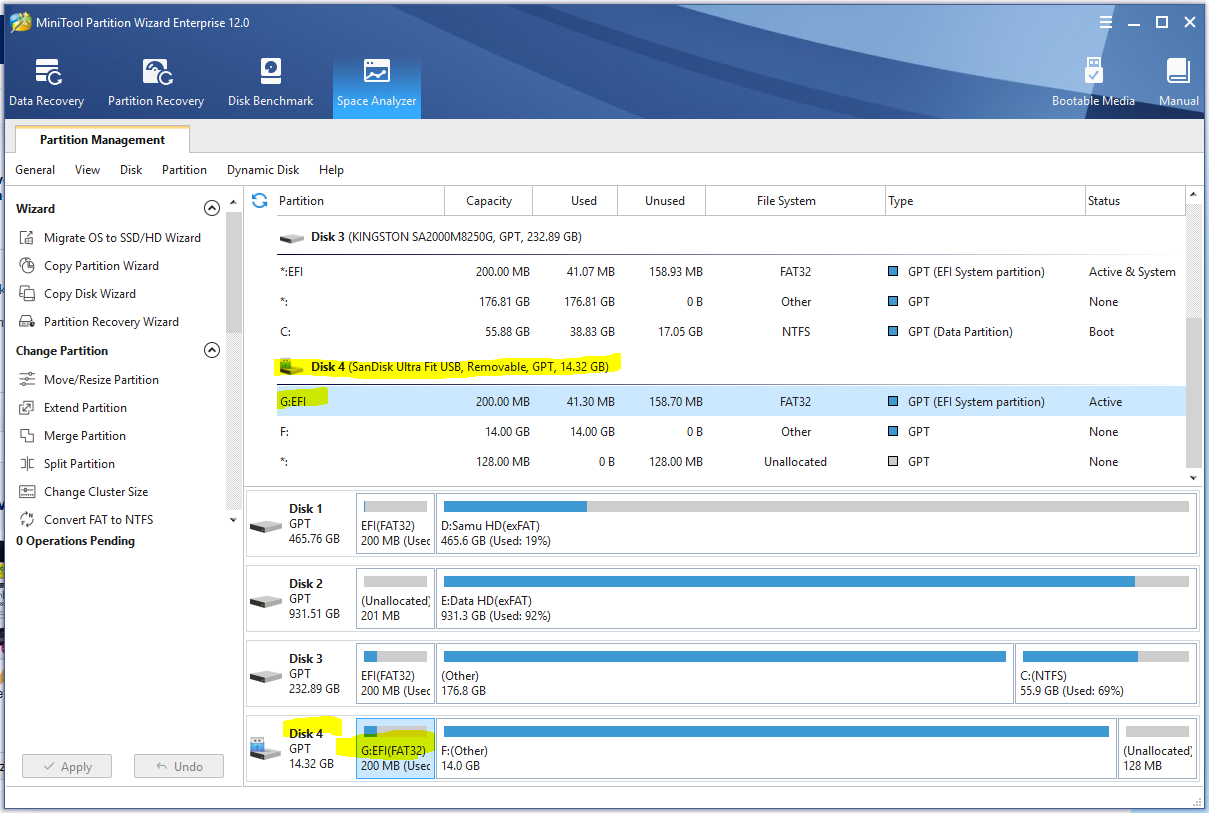Sort by the Capacity column header
1209x813 pixels.
[489, 201]
